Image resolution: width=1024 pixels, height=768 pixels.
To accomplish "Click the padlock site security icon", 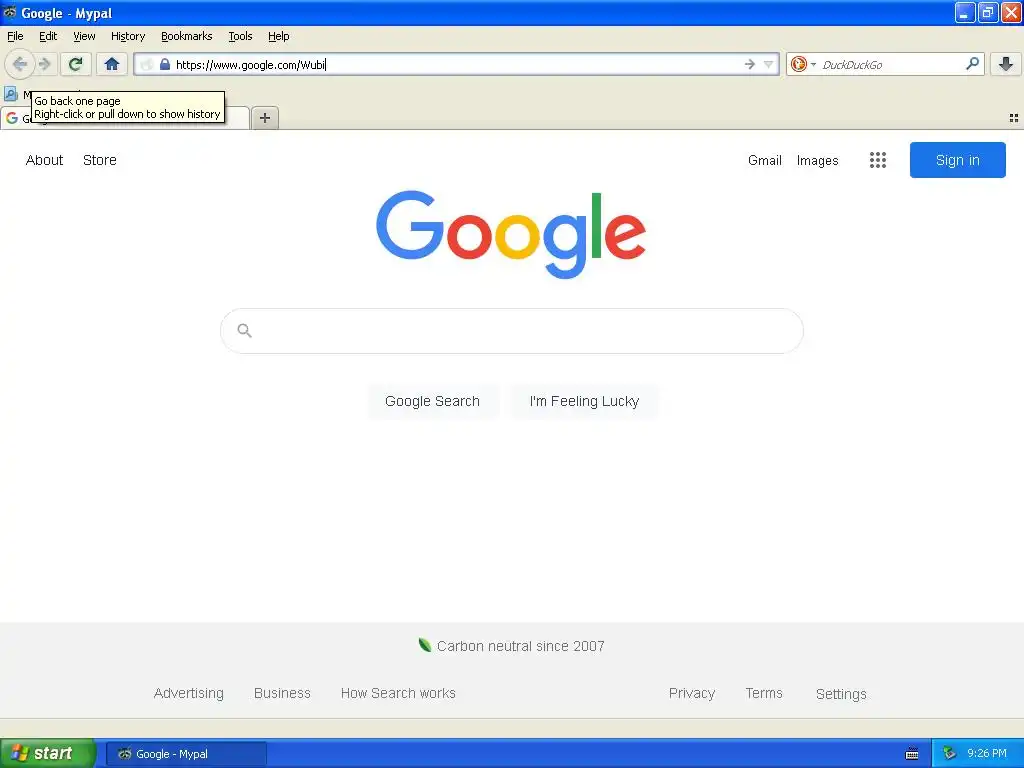I will [165, 64].
